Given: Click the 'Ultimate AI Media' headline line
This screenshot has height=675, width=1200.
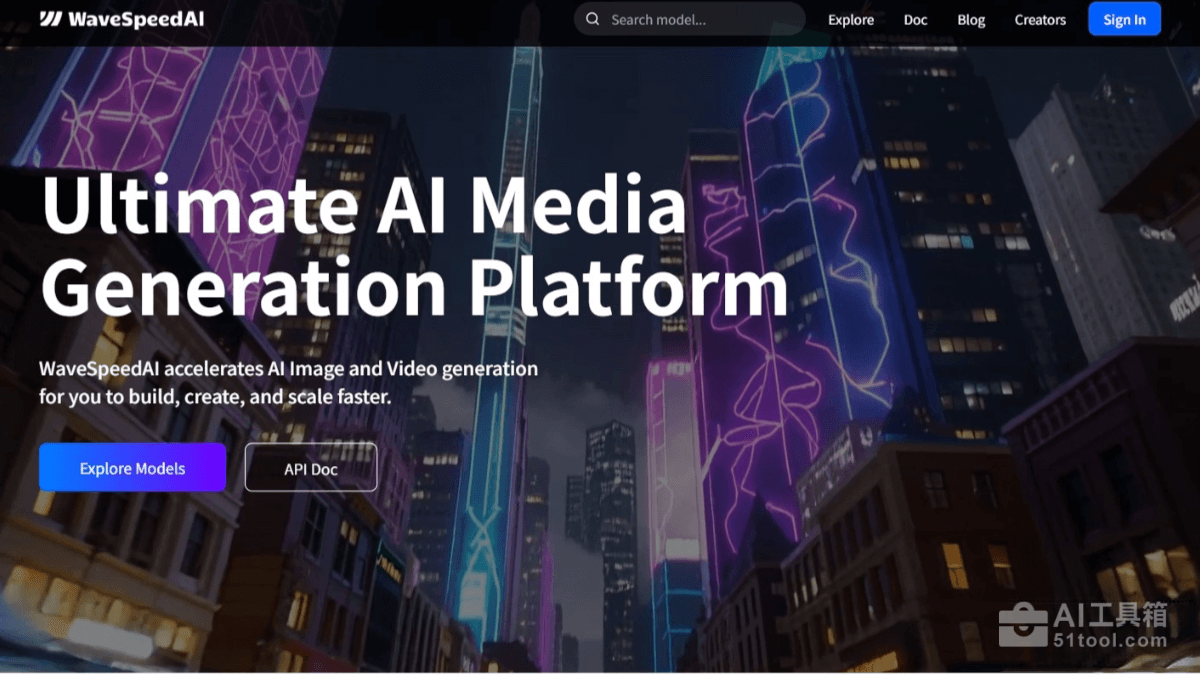Looking at the screenshot, I should pyautogui.click(x=363, y=205).
